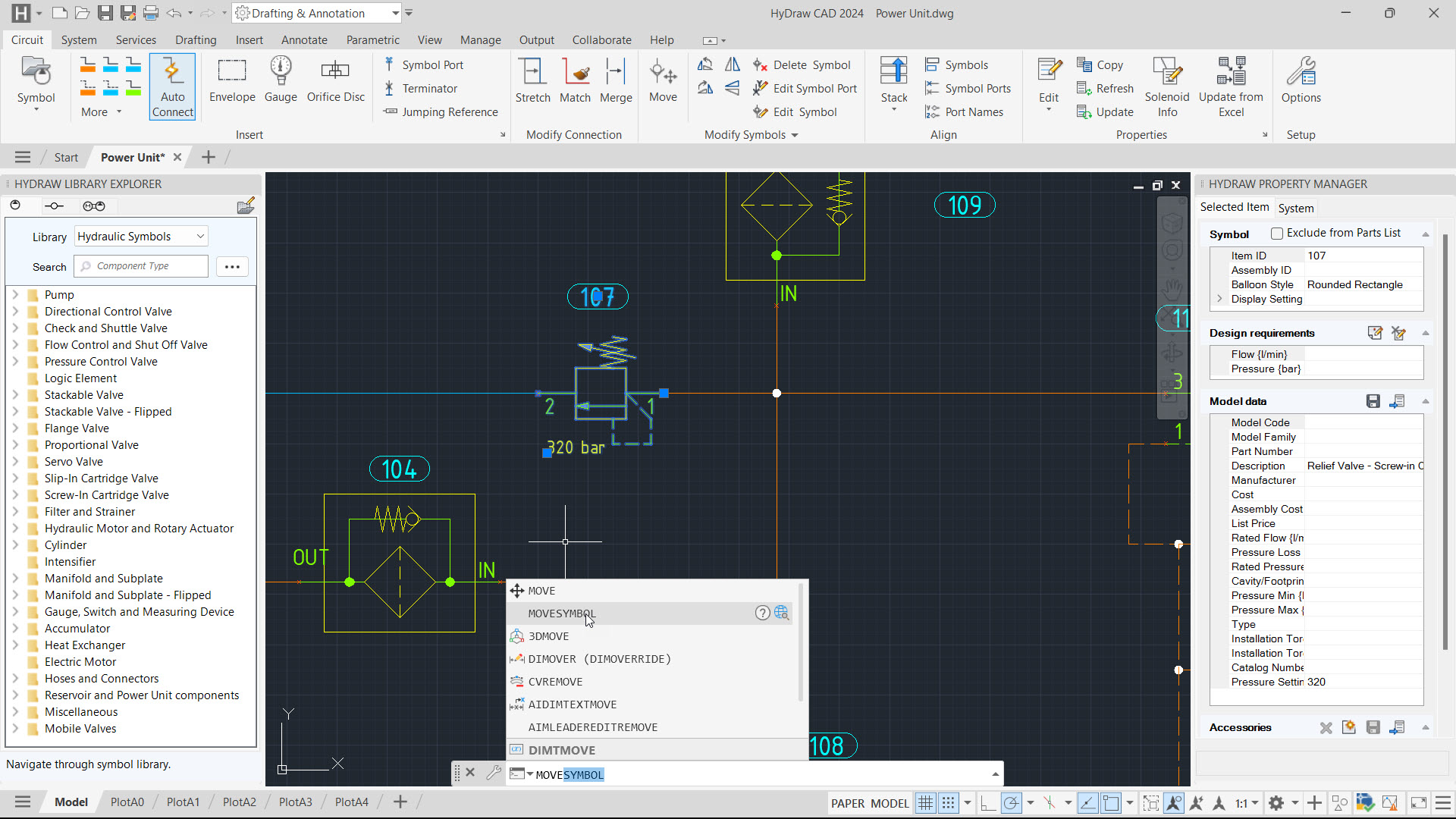Open the Stack align tool
The height and width of the screenshot is (819, 1456).
pos(894,83)
